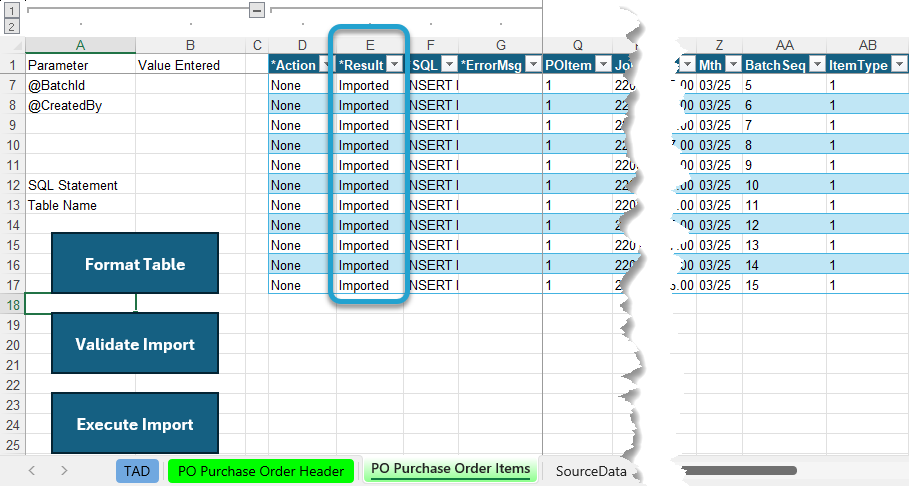Select column AB header
This screenshot has height=486, width=909.
point(867,45)
